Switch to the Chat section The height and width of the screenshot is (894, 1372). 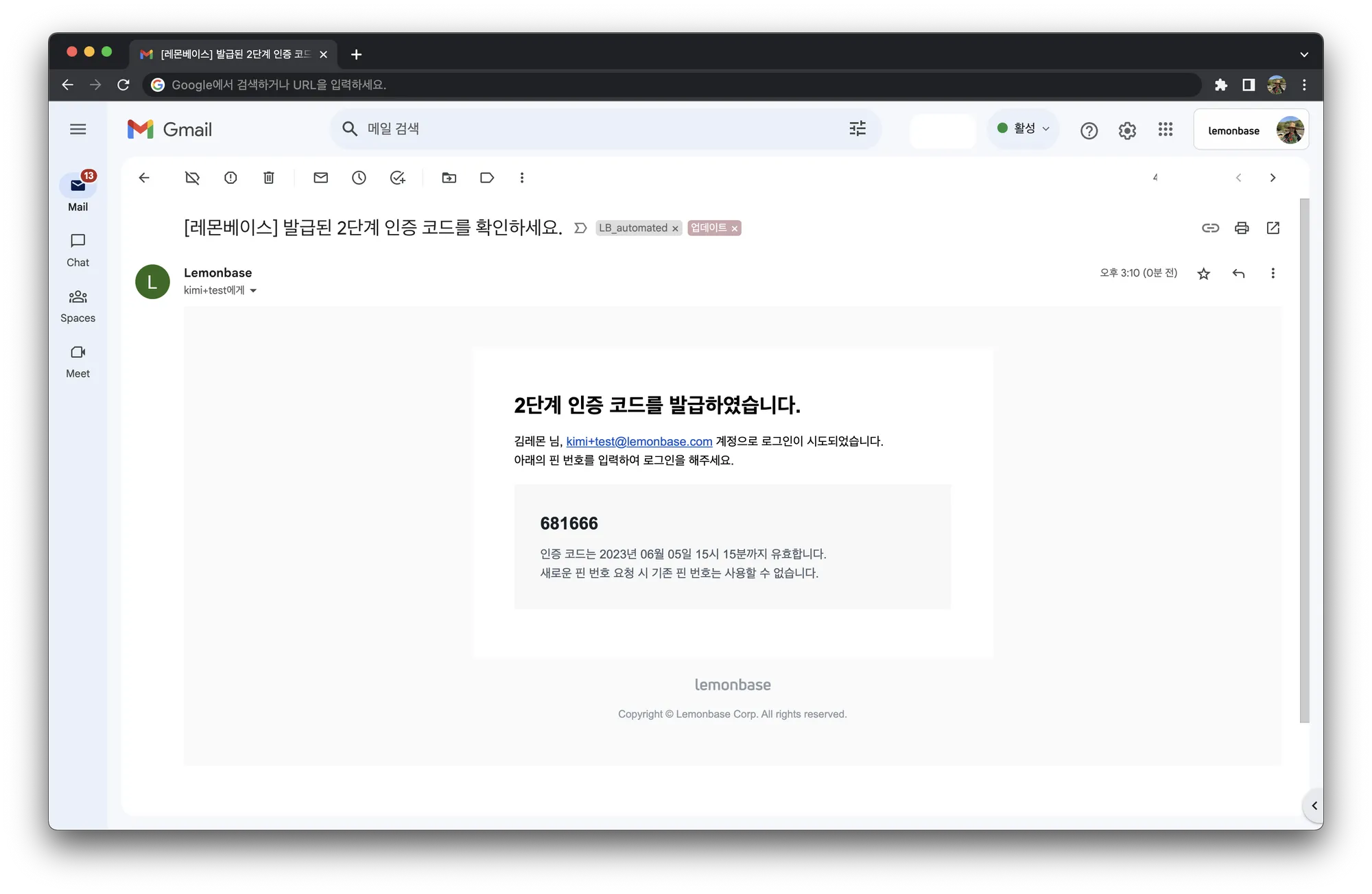tap(78, 250)
